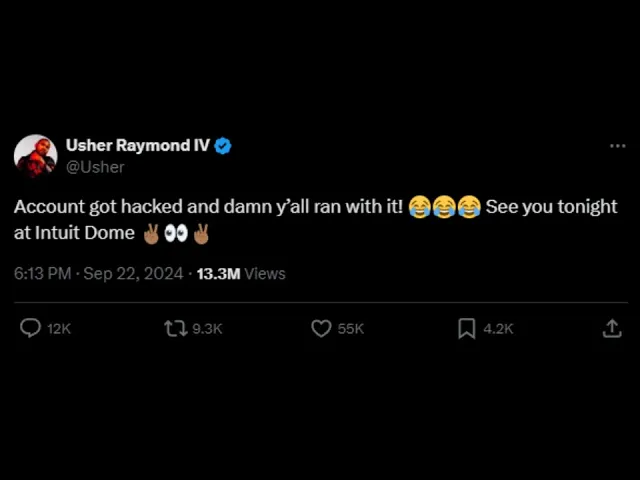Click the eyes emoji in tweet
The image size is (640, 480).
176,233
